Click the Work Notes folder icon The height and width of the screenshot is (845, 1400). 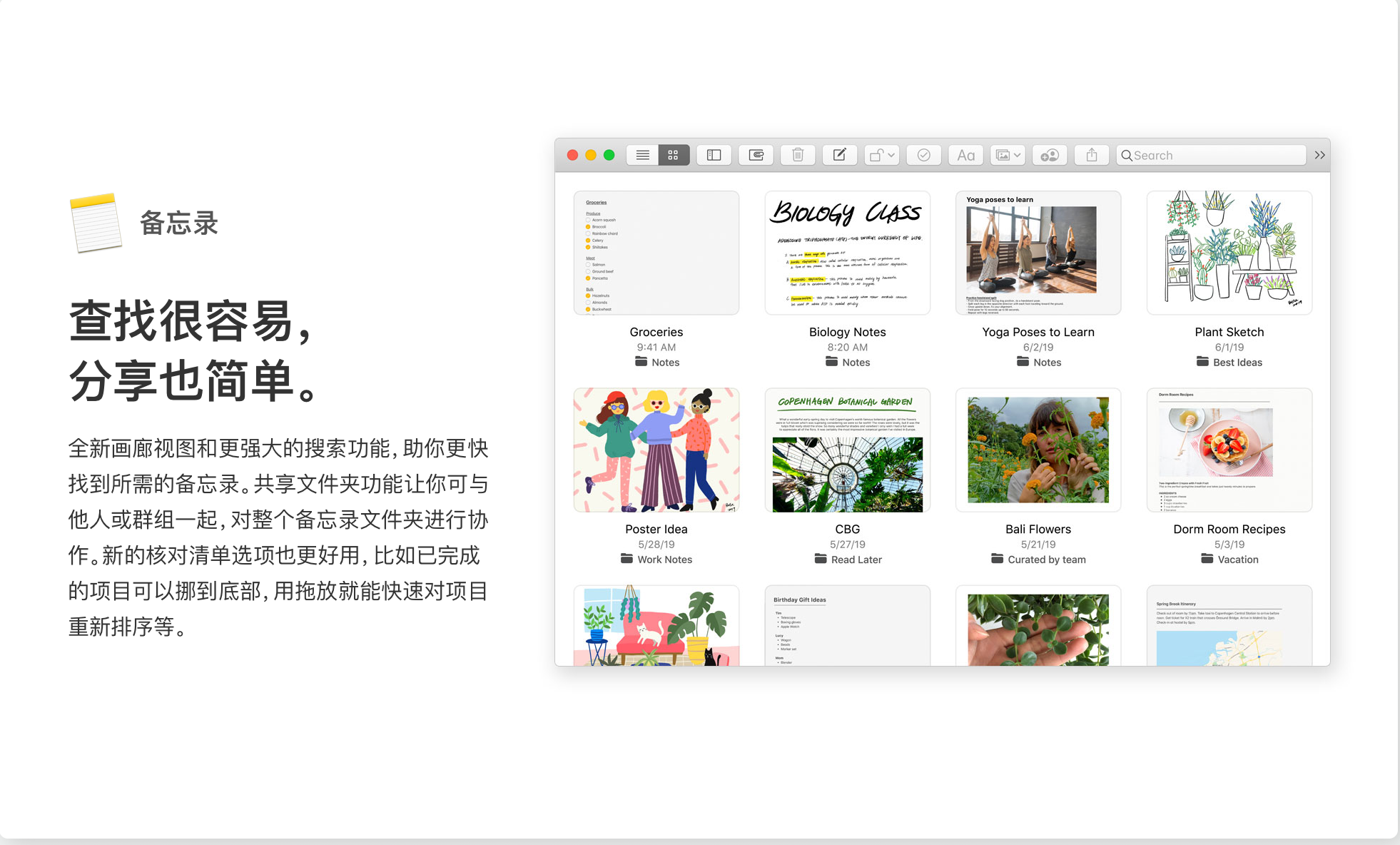tap(627, 559)
